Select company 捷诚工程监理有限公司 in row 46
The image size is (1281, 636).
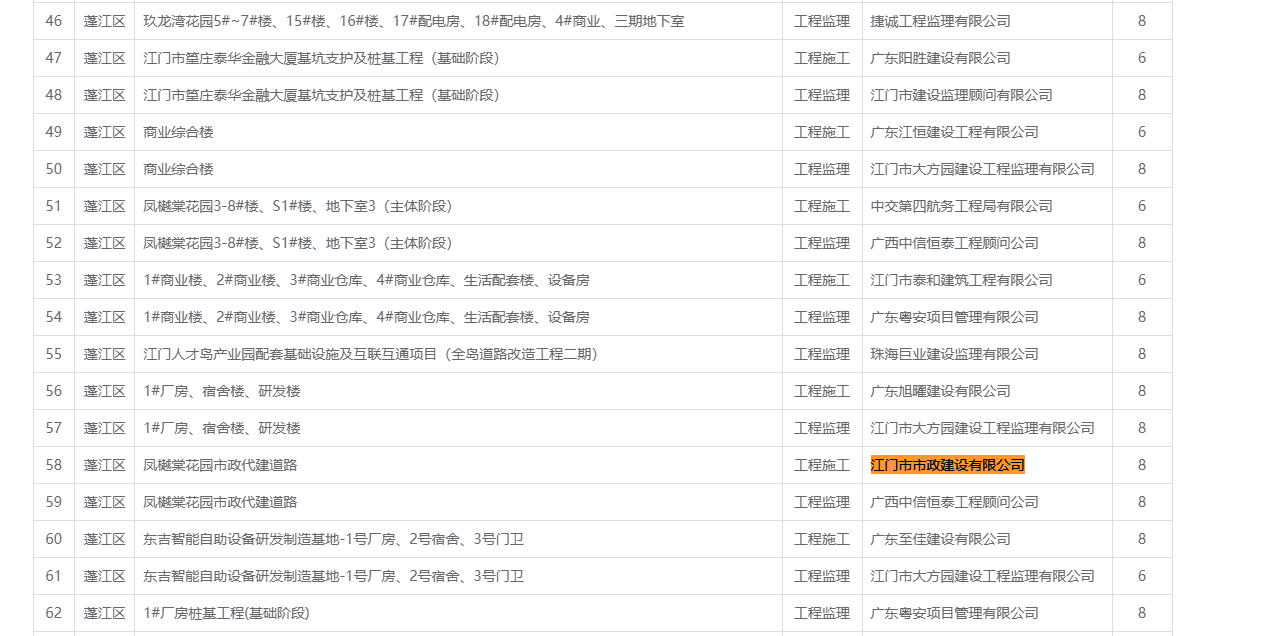[x=940, y=21]
